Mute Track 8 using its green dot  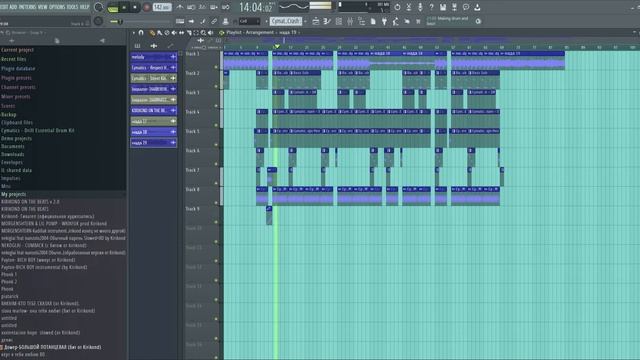(x=216, y=202)
